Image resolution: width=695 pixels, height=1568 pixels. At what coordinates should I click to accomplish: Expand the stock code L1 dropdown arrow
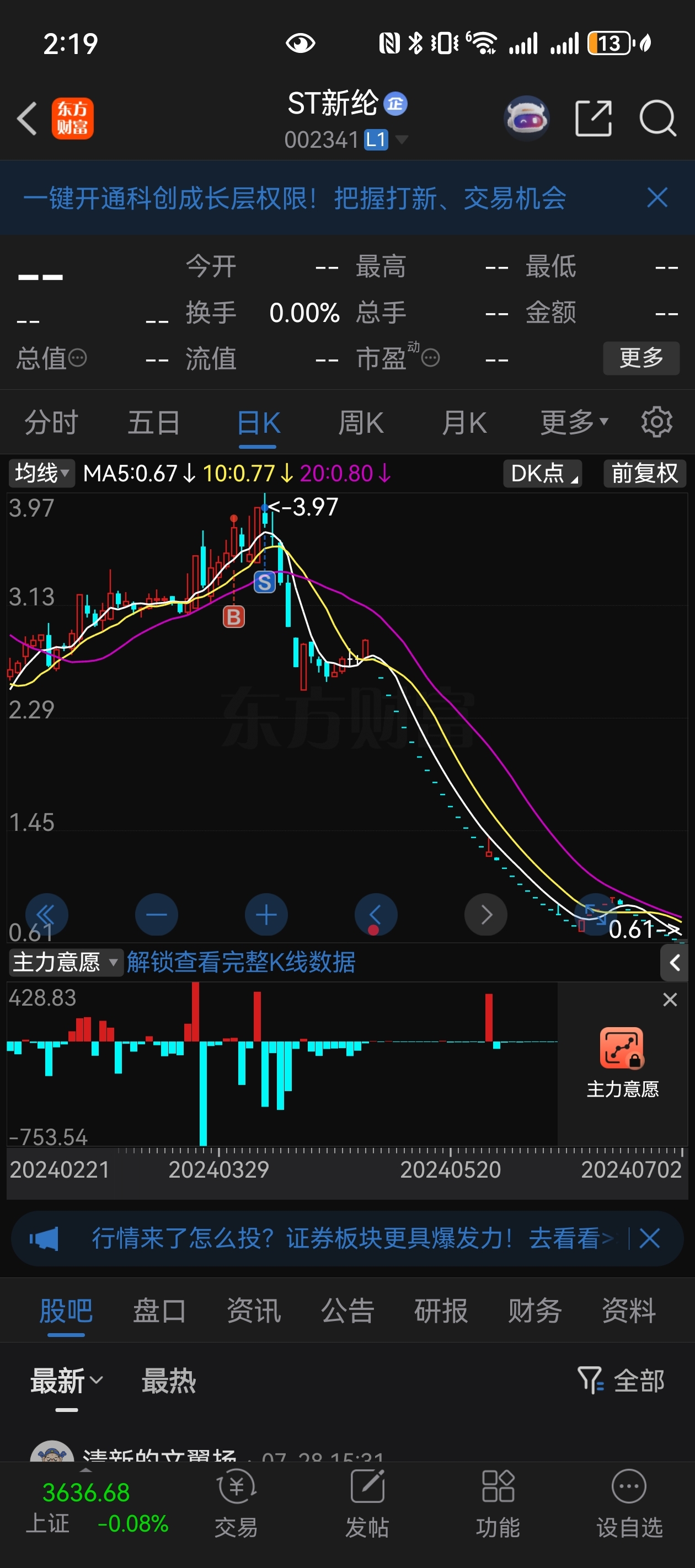click(x=402, y=140)
